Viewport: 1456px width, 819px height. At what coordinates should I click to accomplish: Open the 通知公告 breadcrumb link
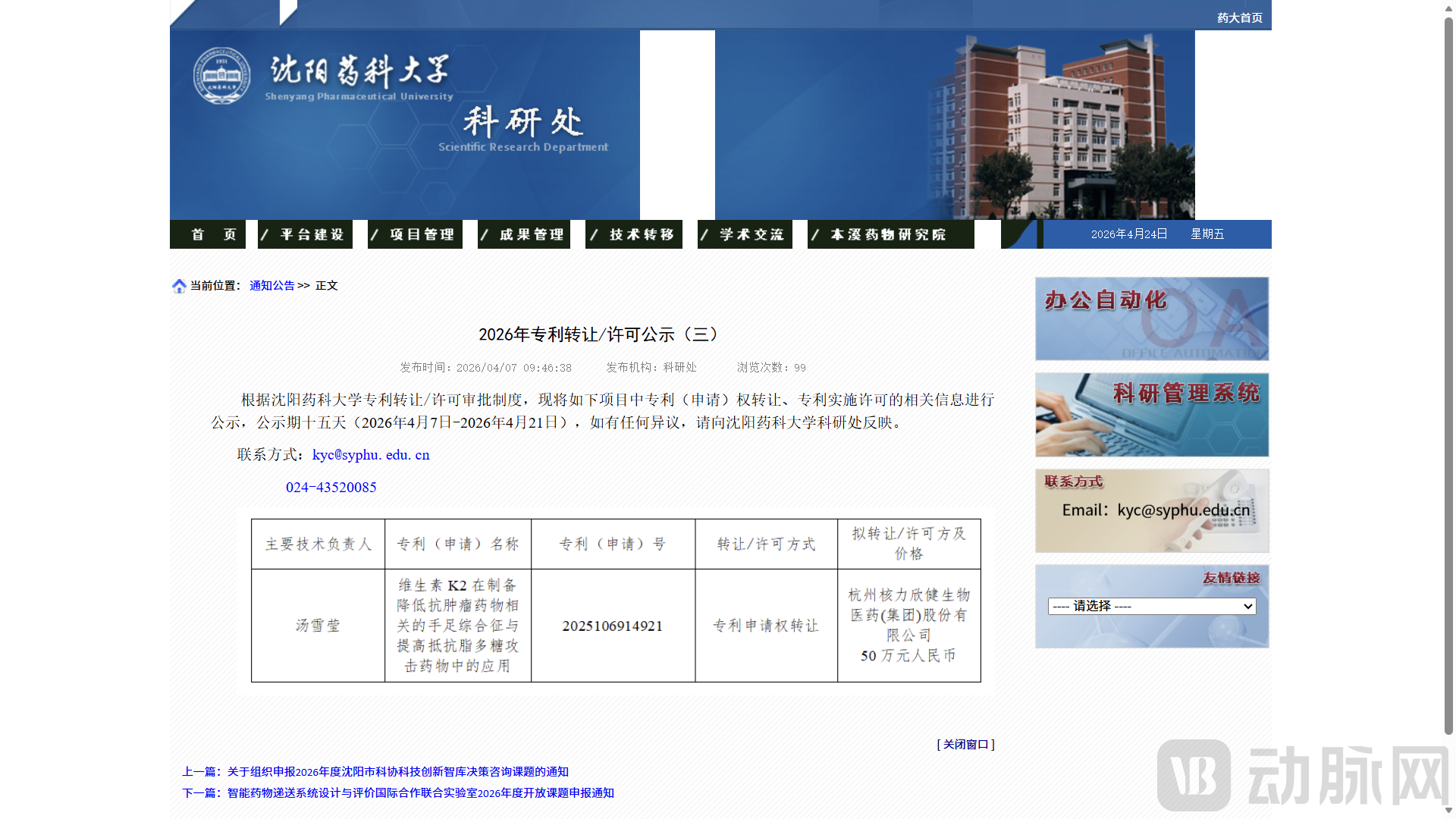coord(271,286)
